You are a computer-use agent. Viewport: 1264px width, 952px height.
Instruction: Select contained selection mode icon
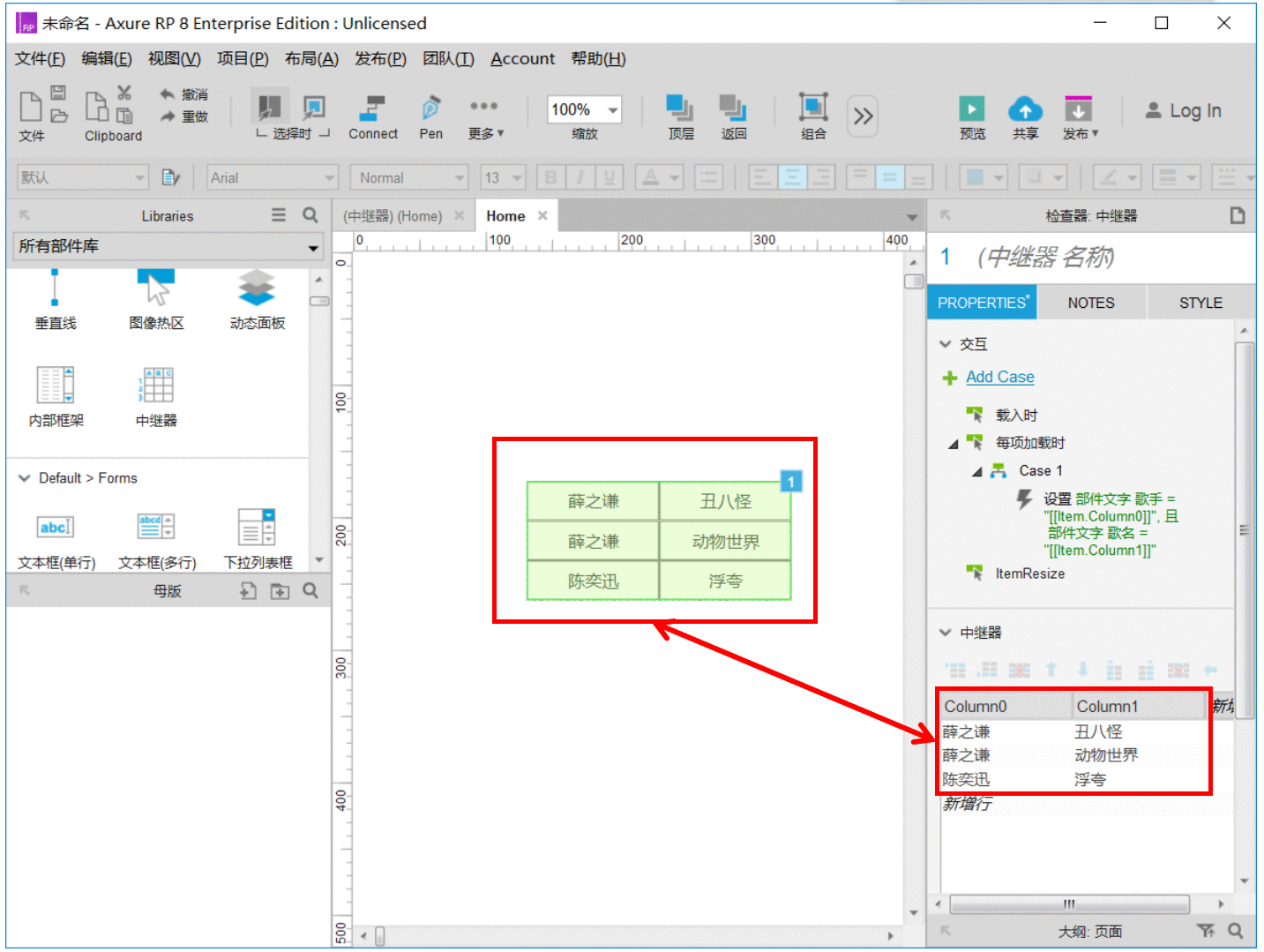tap(314, 108)
